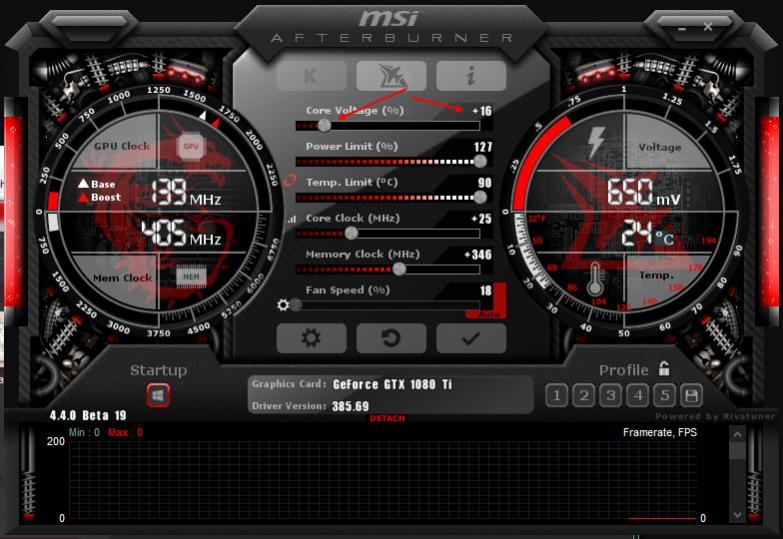Click the DETACH monitor link
Image resolution: width=783 pixels, height=539 pixels.
pos(388,418)
